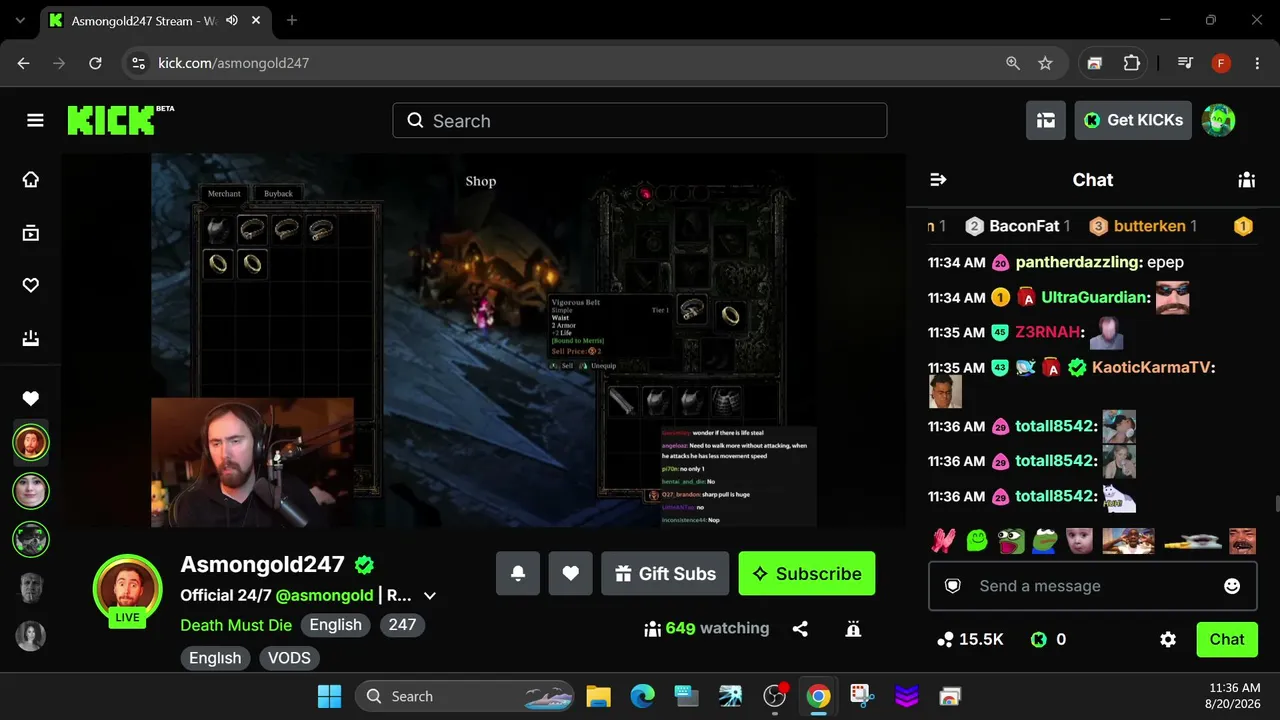Open Chrome media controls icon
The height and width of the screenshot is (720, 1280).
(x=1185, y=63)
